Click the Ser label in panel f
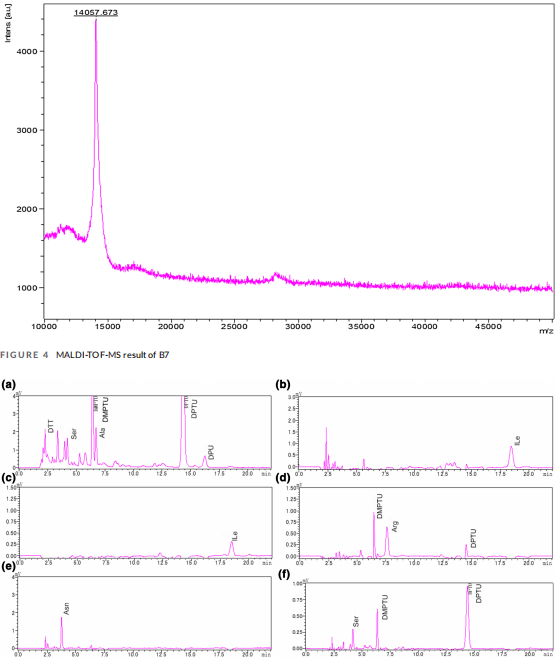This screenshot has width=557, height=662. pos(356,621)
